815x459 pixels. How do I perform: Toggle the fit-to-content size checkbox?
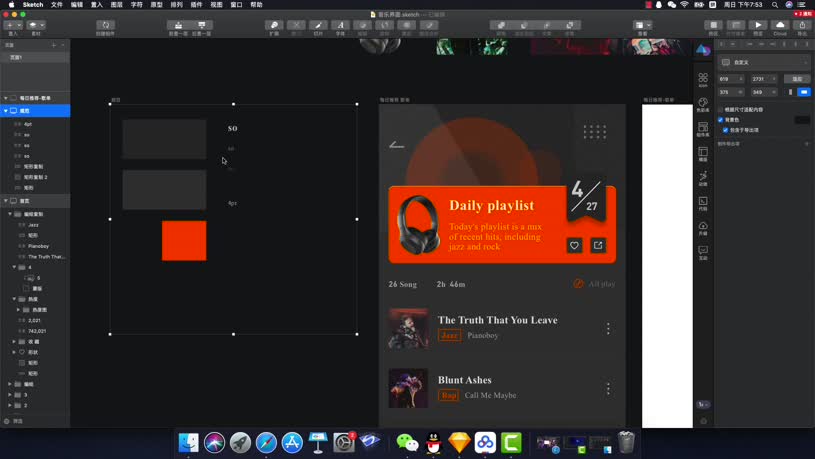click(x=720, y=110)
